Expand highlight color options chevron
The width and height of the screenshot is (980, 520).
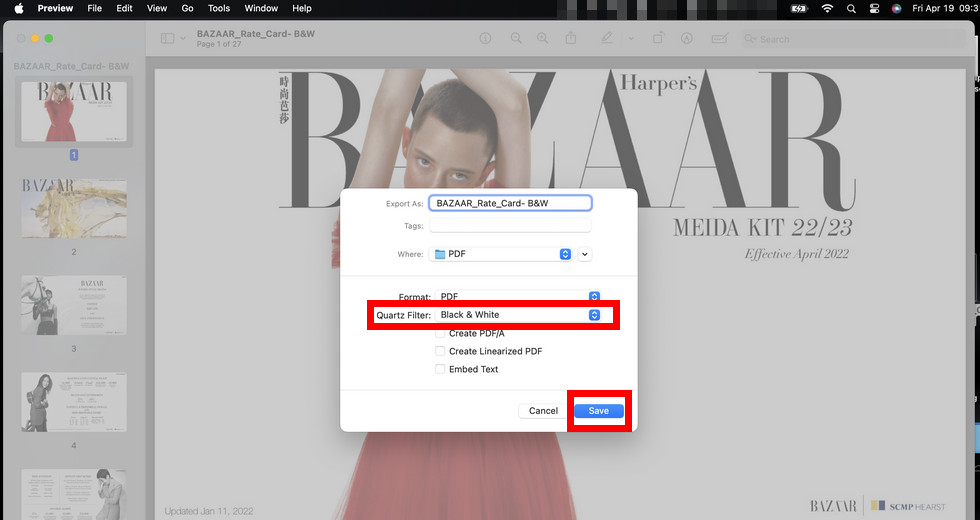631,38
